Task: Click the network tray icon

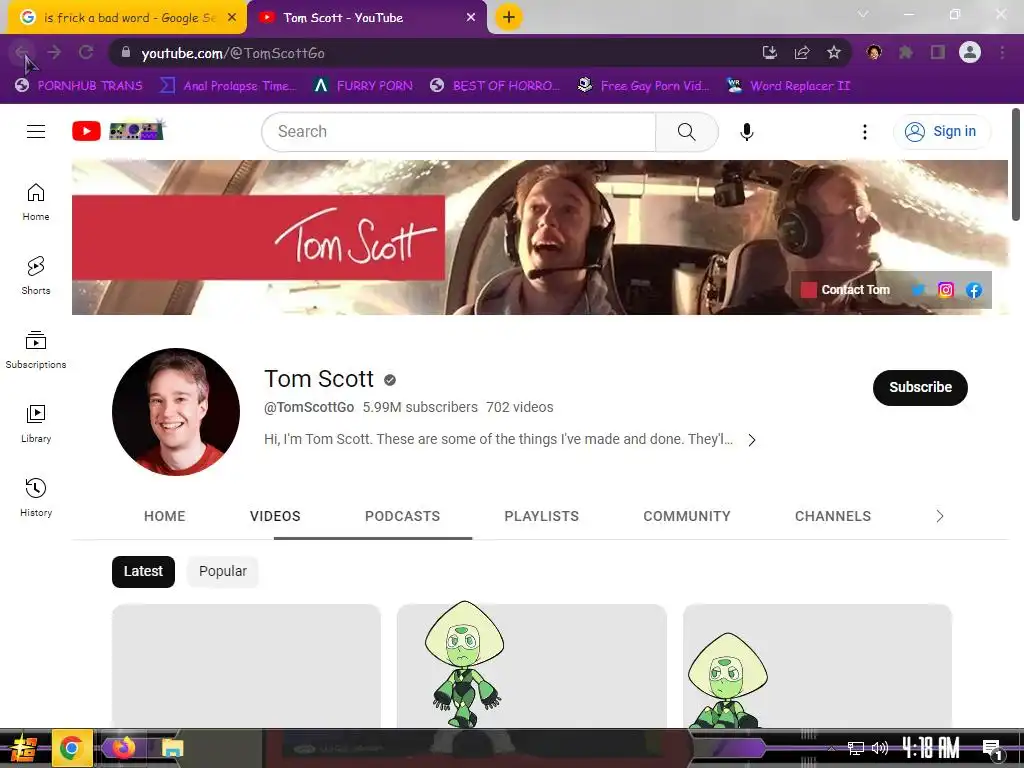Action: coord(855,748)
